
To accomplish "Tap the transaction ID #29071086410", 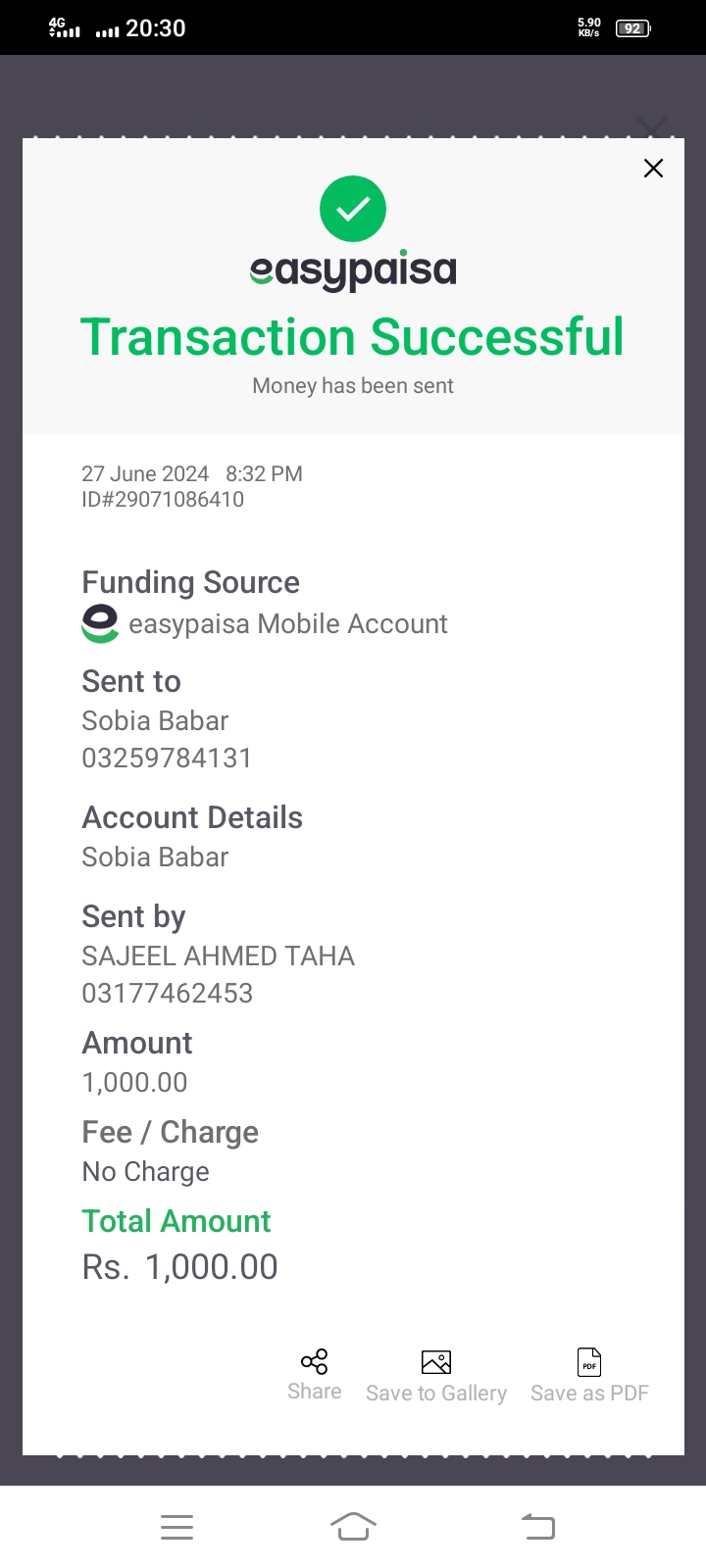I will (163, 499).
